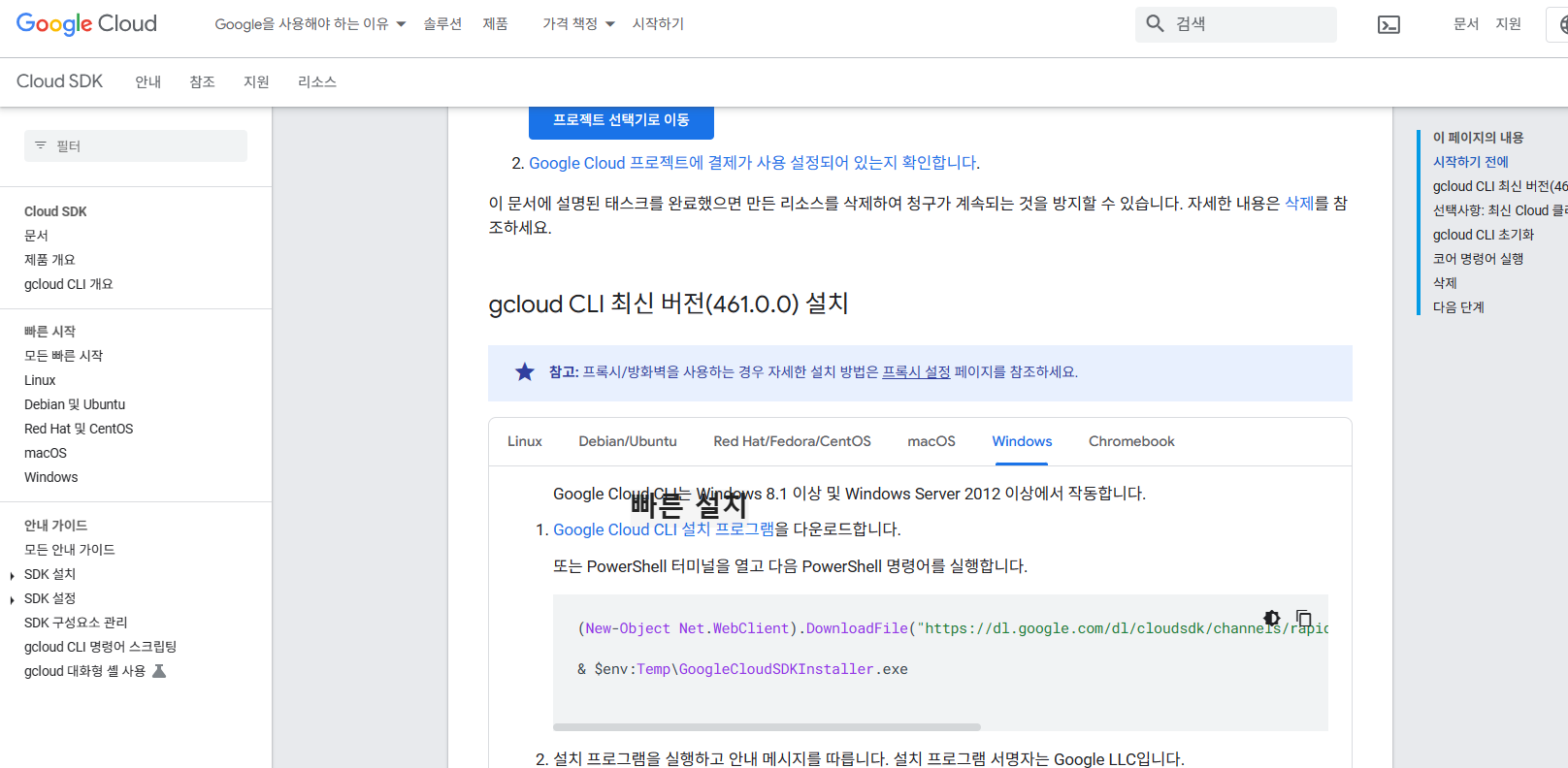1568x768 pixels.
Task: Open gcloud 대화형 셸 사용 link
Action: pos(84,671)
